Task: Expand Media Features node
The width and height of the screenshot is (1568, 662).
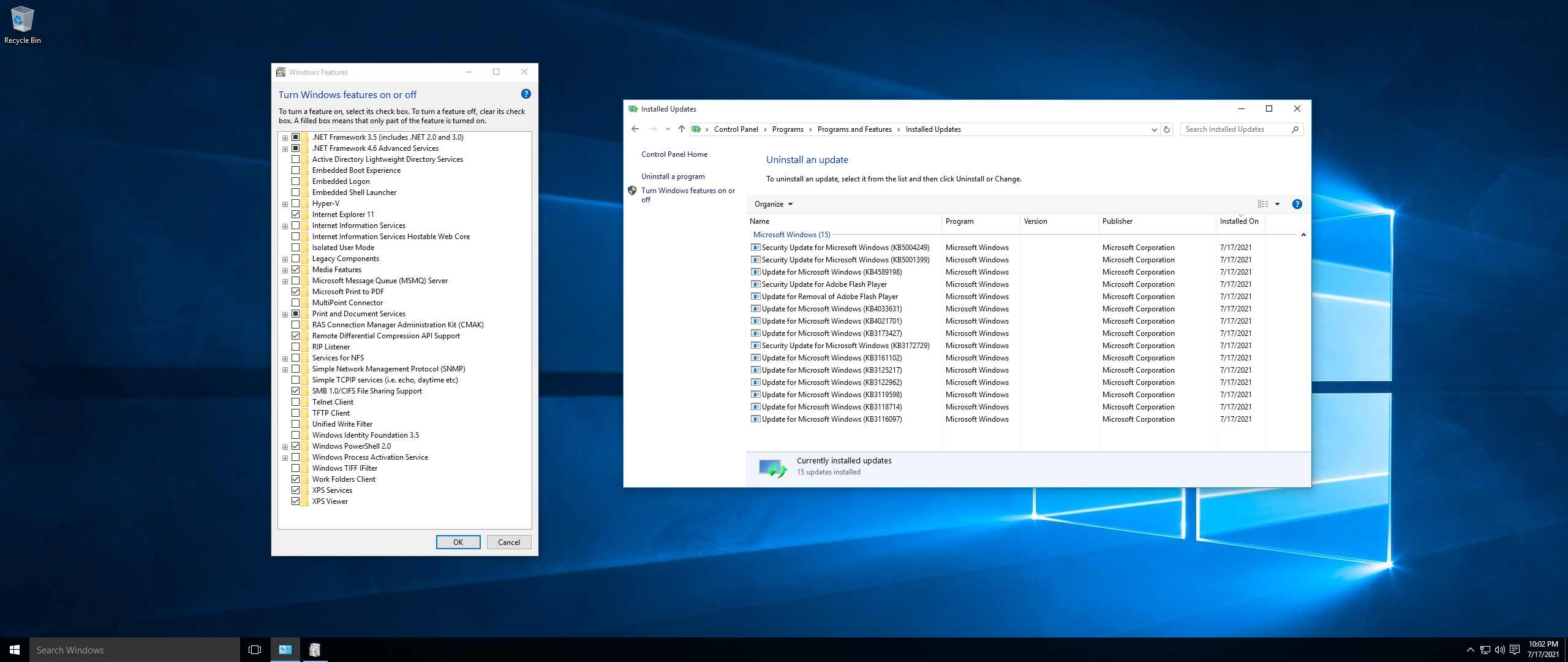Action: point(285,270)
